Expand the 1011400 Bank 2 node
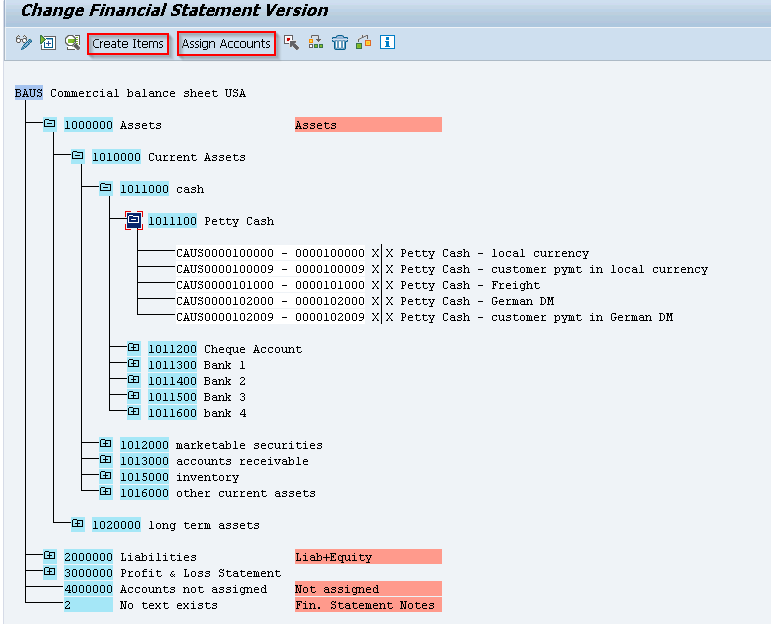771x624 pixels. [134, 380]
